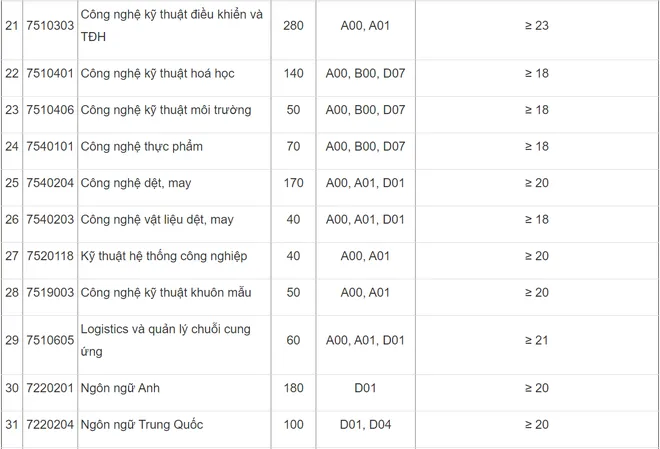Screen dimensions: 660x449
Task: Select major code 7510303 cell
Action: click(x=50, y=26)
